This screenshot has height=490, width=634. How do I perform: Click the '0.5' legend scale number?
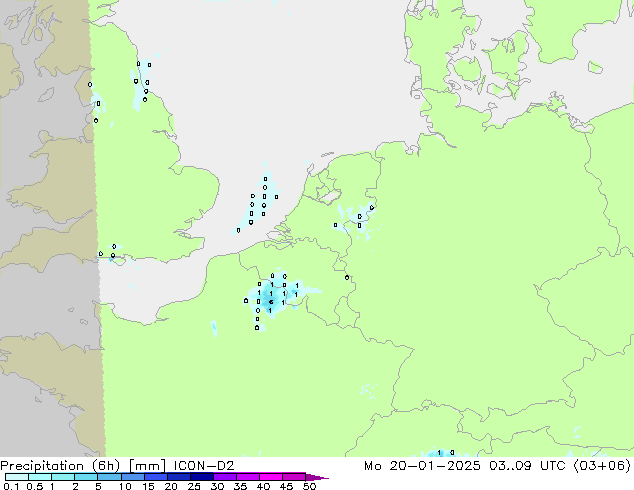(35, 486)
